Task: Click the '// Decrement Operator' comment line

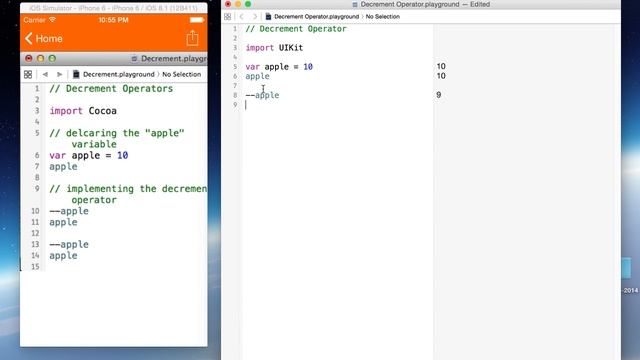Action: [x=296, y=29]
